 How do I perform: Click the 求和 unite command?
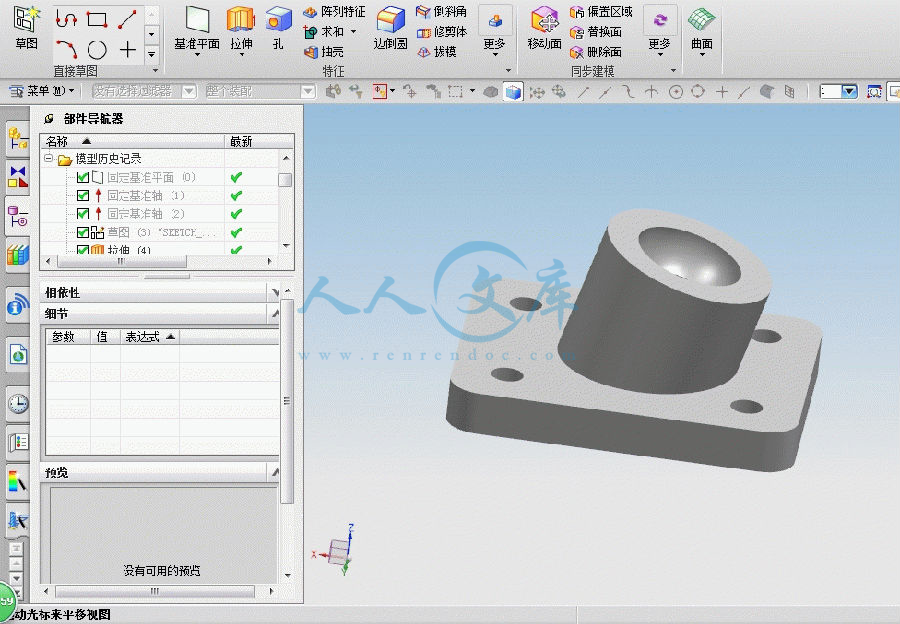325,32
